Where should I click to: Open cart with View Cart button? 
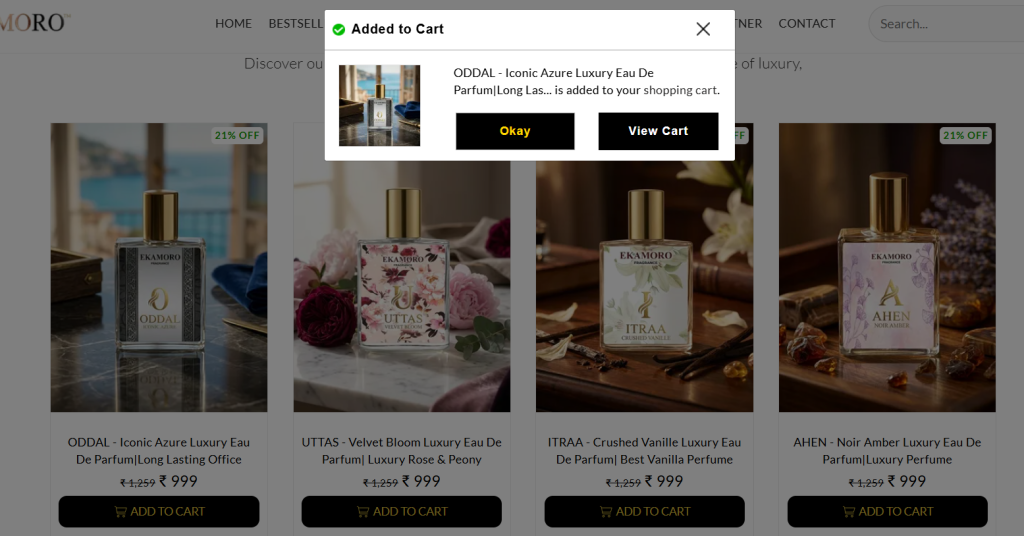(x=658, y=131)
